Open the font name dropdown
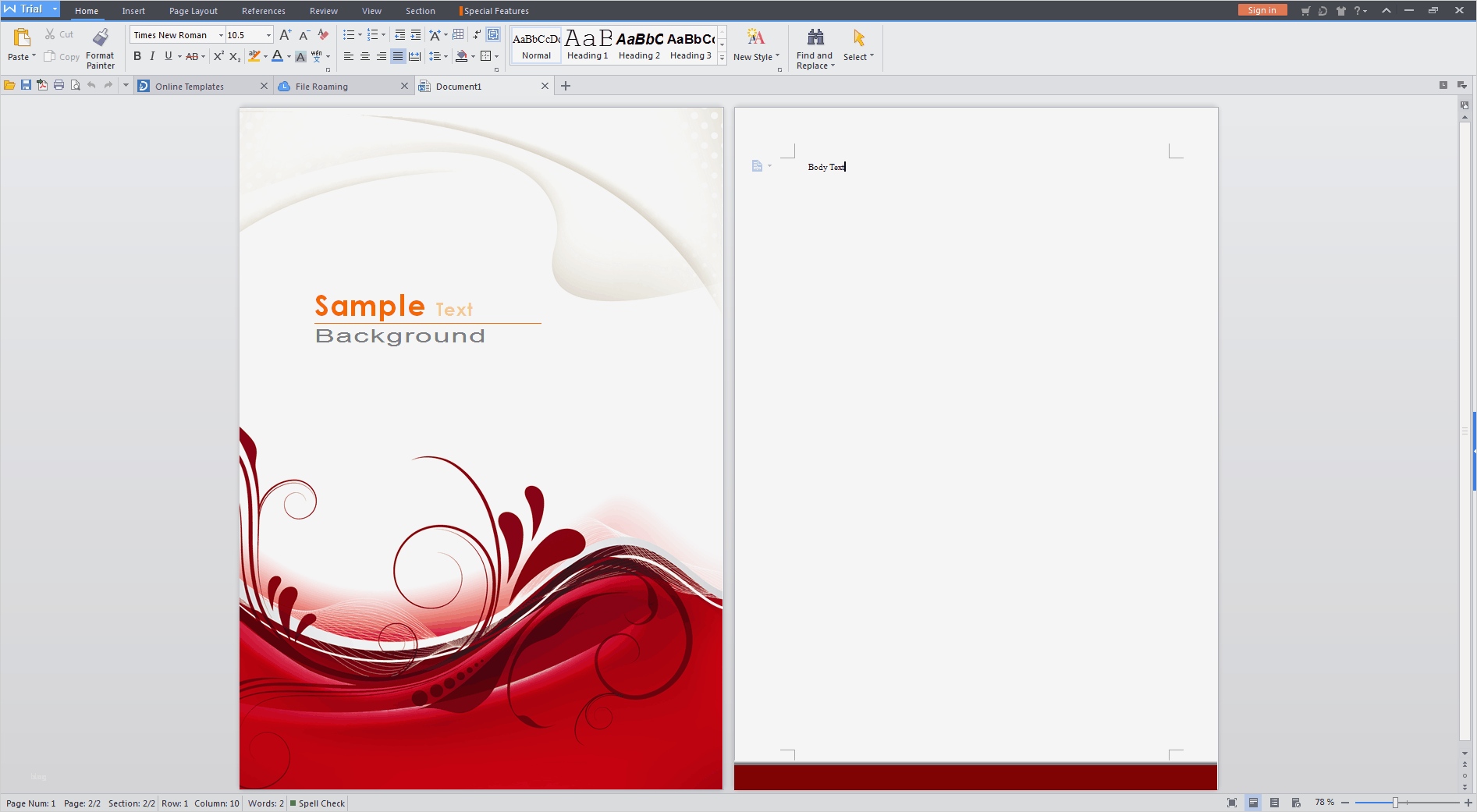Image resolution: width=1477 pixels, height=812 pixels. pyautogui.click(x=221, y=35)
